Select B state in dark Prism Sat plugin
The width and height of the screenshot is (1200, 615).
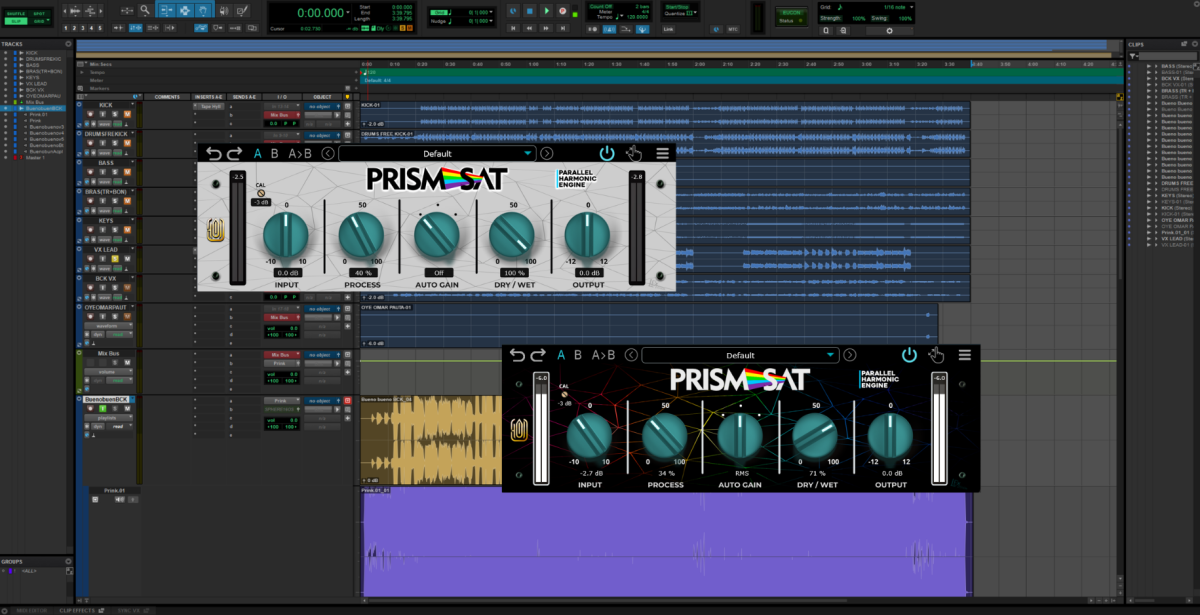coord(579,354)
